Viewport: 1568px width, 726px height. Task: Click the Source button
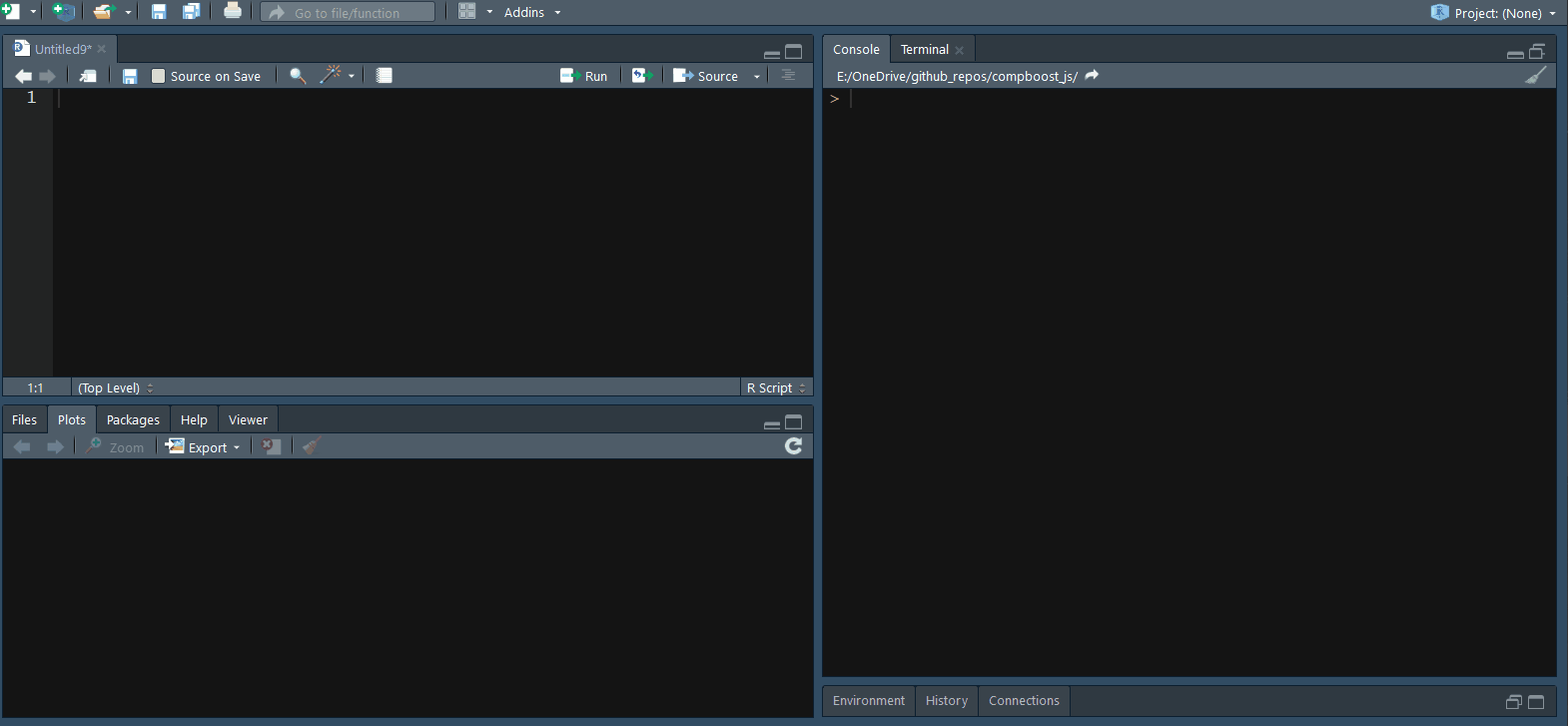707,76
